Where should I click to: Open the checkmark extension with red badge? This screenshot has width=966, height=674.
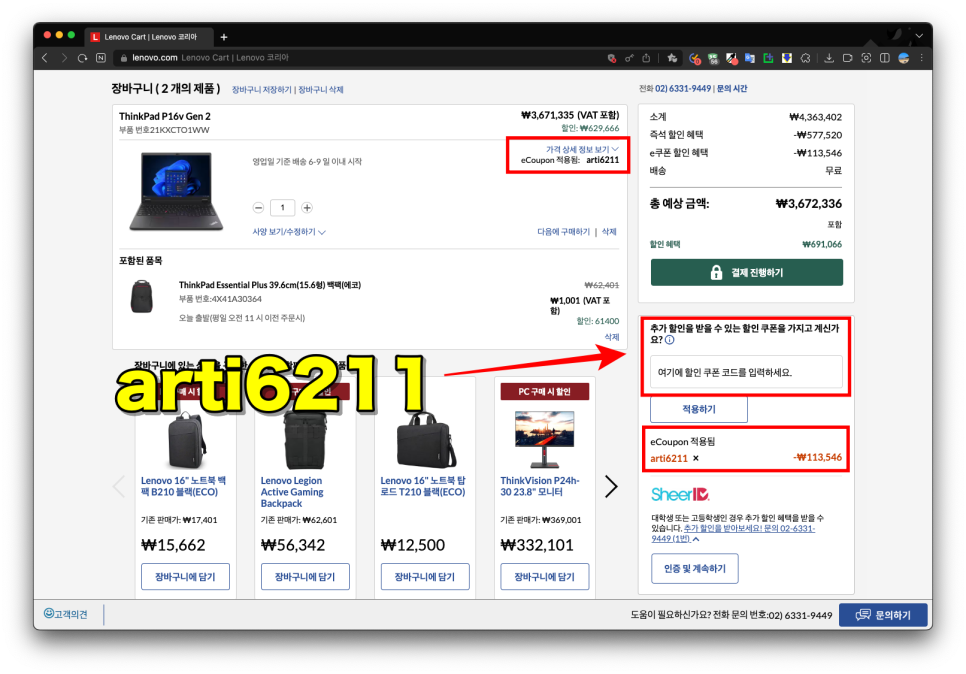click(695, 59)
